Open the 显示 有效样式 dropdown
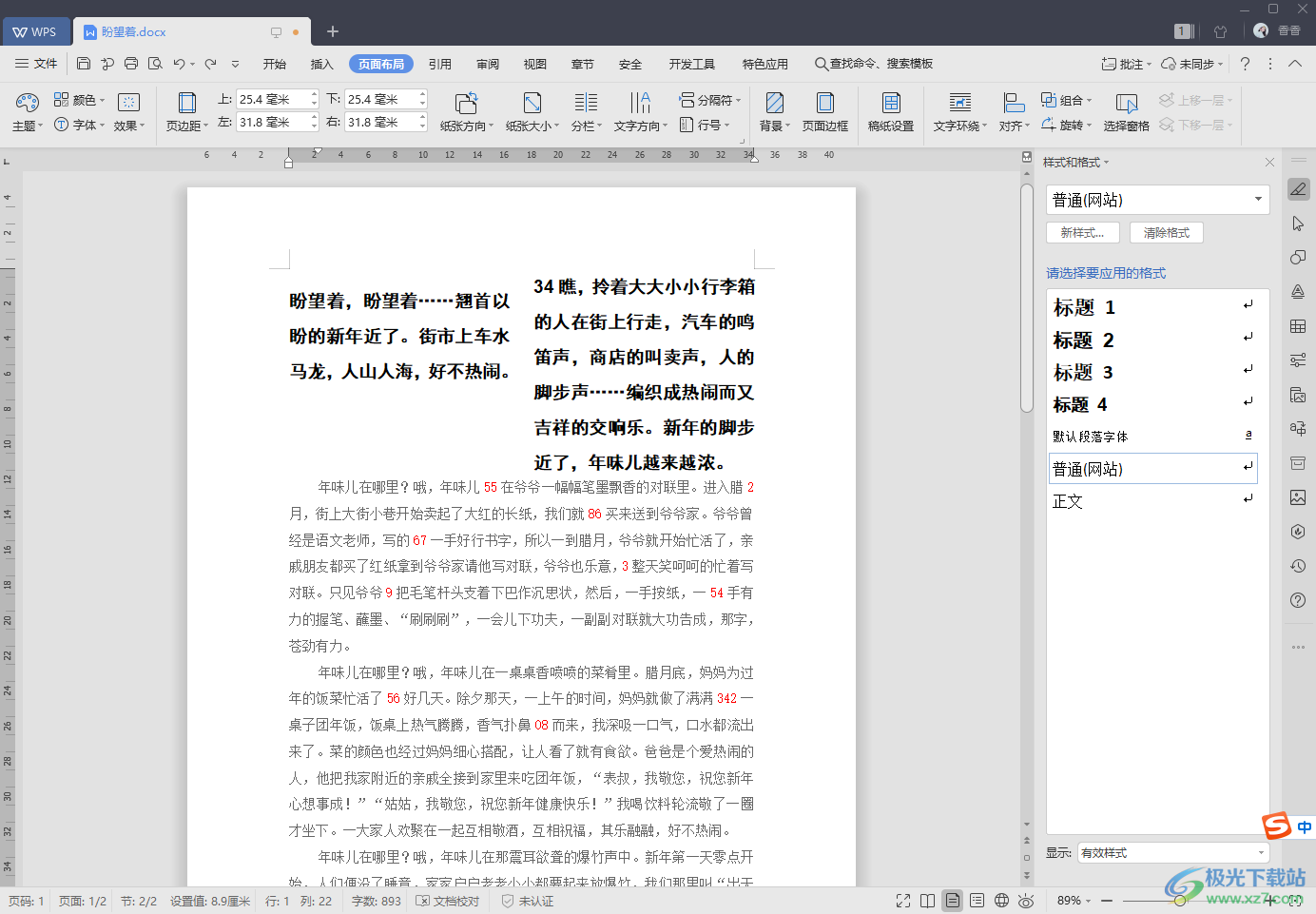Viewport: 1316px width, 914px height. pyautogui.click(x=1173, y=853)
